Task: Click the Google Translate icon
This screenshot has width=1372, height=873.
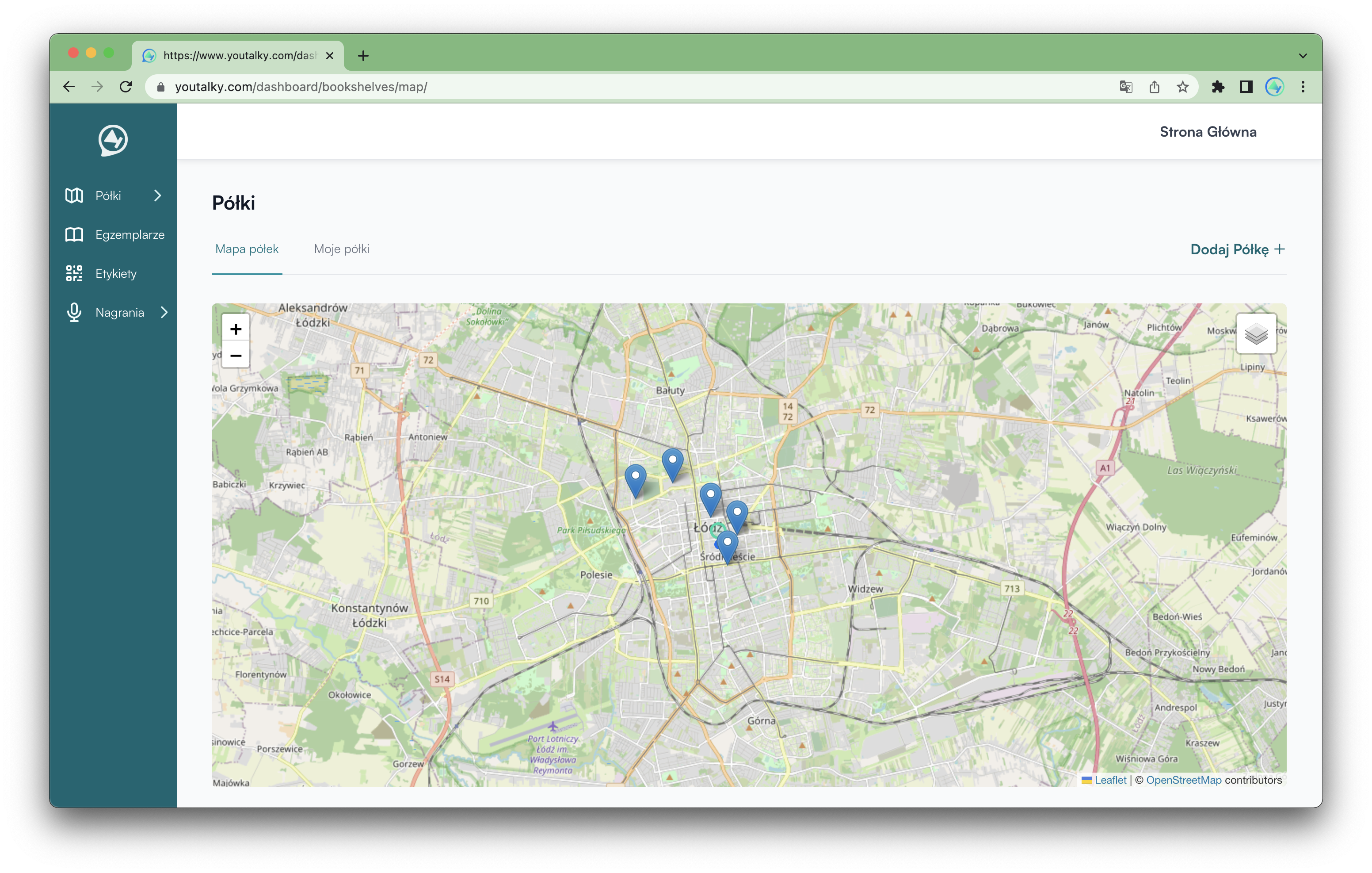Action: click(1125, 87)
